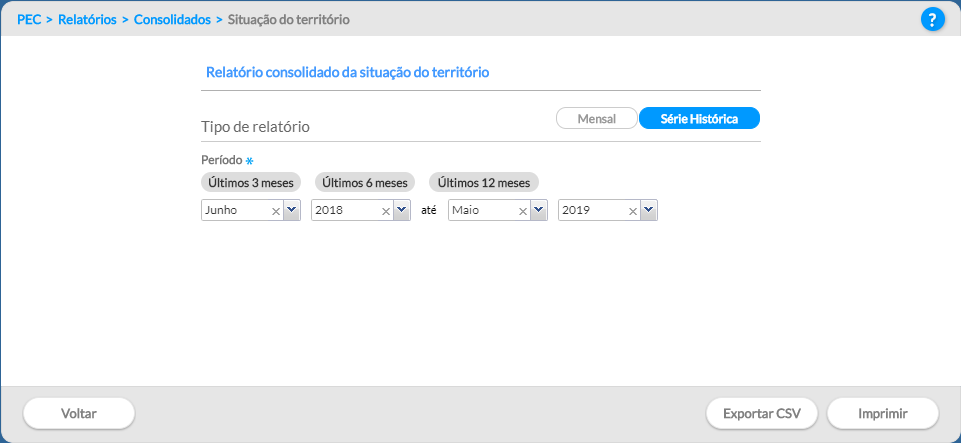
Task: Choose Últimos 3 meses period
Action: coord(251,183)
